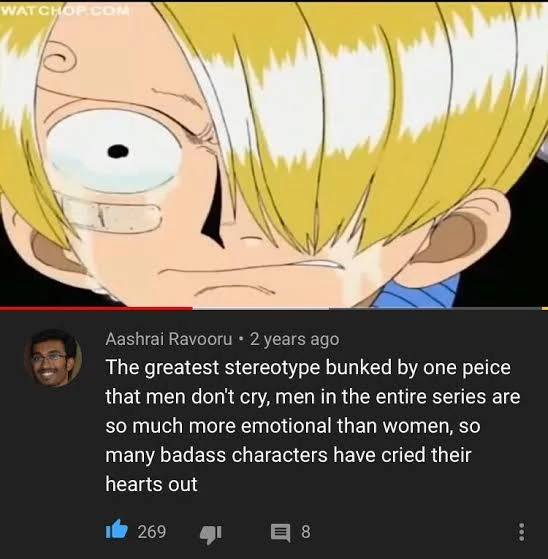
Task: Open the replies speech-bubble icon
Action: pos(281,533)
